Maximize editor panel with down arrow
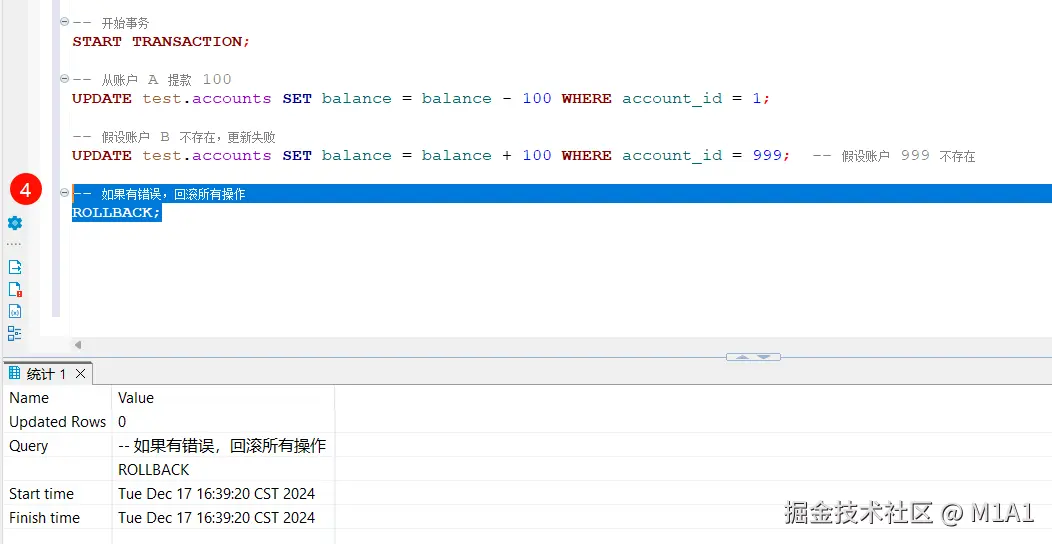This screenshot has height=544, width=1052. [764, 357]
